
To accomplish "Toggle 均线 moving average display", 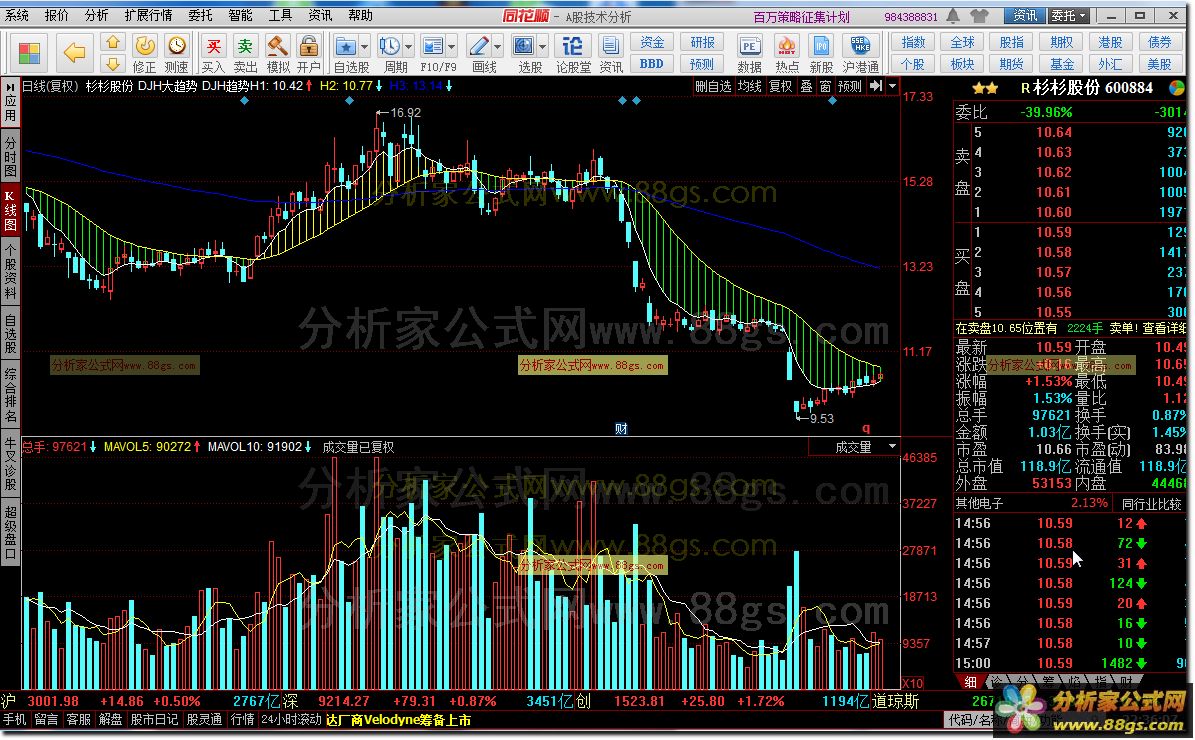I will pyautogui.click(x=750, y=86).
